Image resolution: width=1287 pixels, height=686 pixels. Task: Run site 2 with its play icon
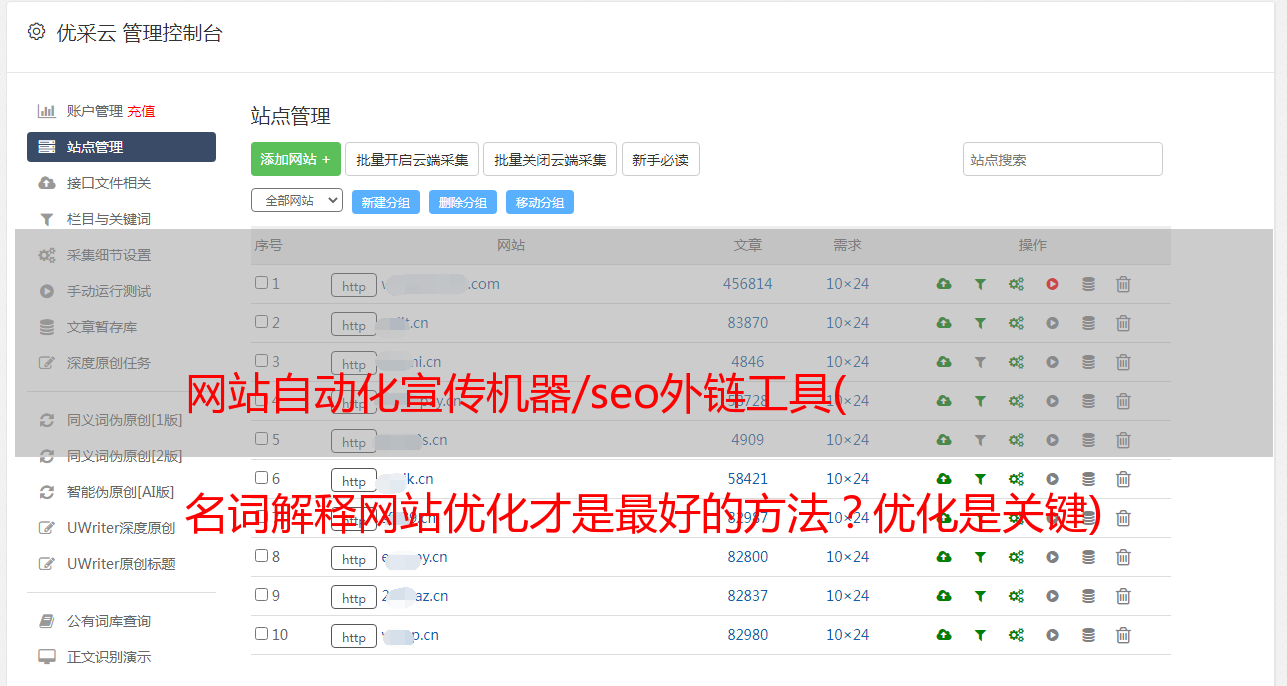click(x=1052, y=323)
